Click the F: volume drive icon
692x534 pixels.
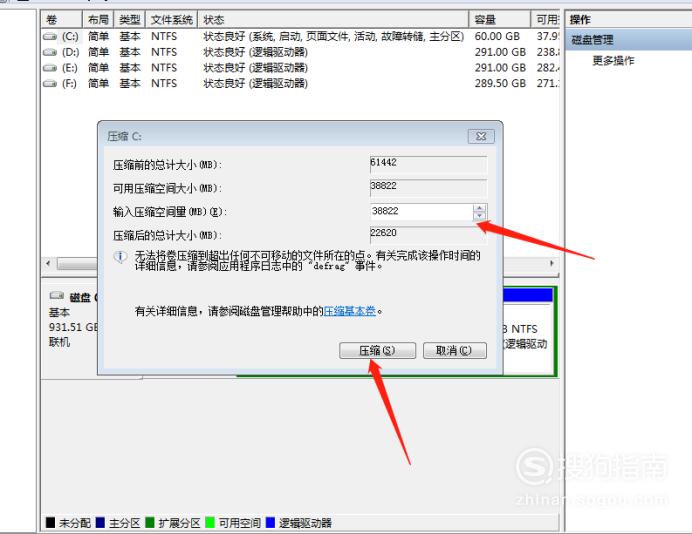[50, 83]
